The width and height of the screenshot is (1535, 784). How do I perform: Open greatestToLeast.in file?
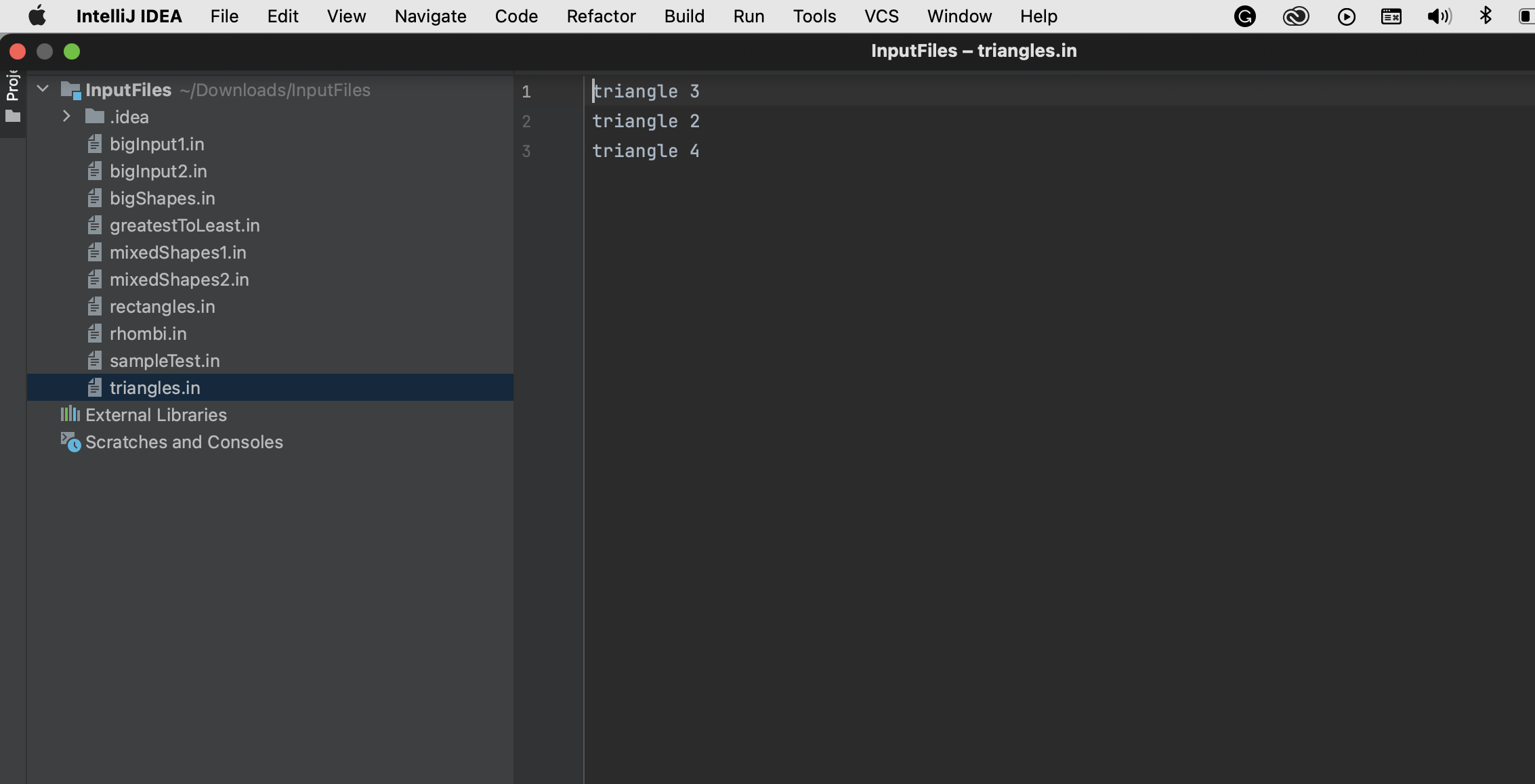click(x=184, y=225)
